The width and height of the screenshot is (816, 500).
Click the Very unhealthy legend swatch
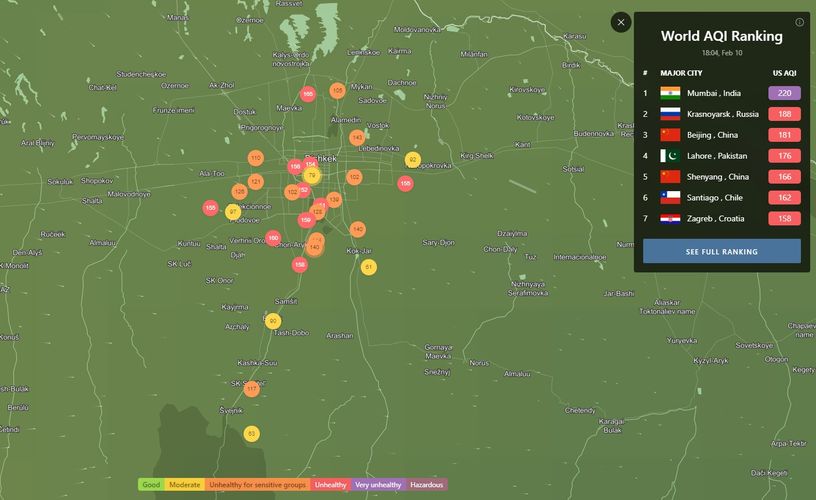[x=378, y=485]
